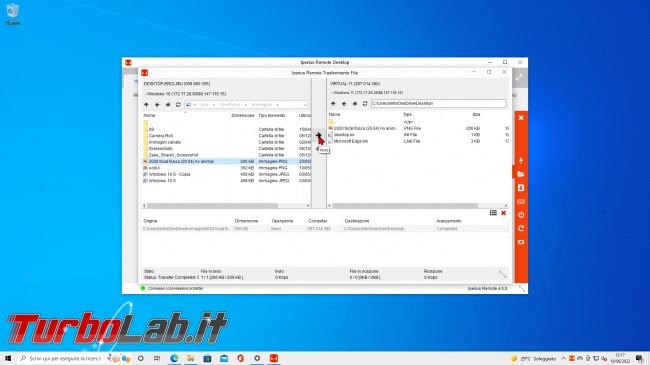Viewport: 650px width, 365px height.
Task: Open Microsoft Edge from the taskbar
Action: pos(174,358)
